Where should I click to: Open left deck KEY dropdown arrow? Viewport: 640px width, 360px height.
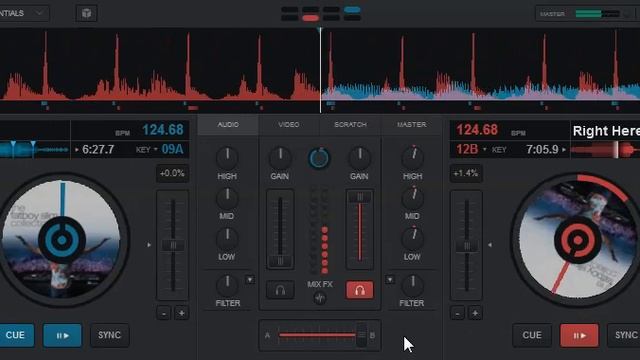(x=156, y=149)
